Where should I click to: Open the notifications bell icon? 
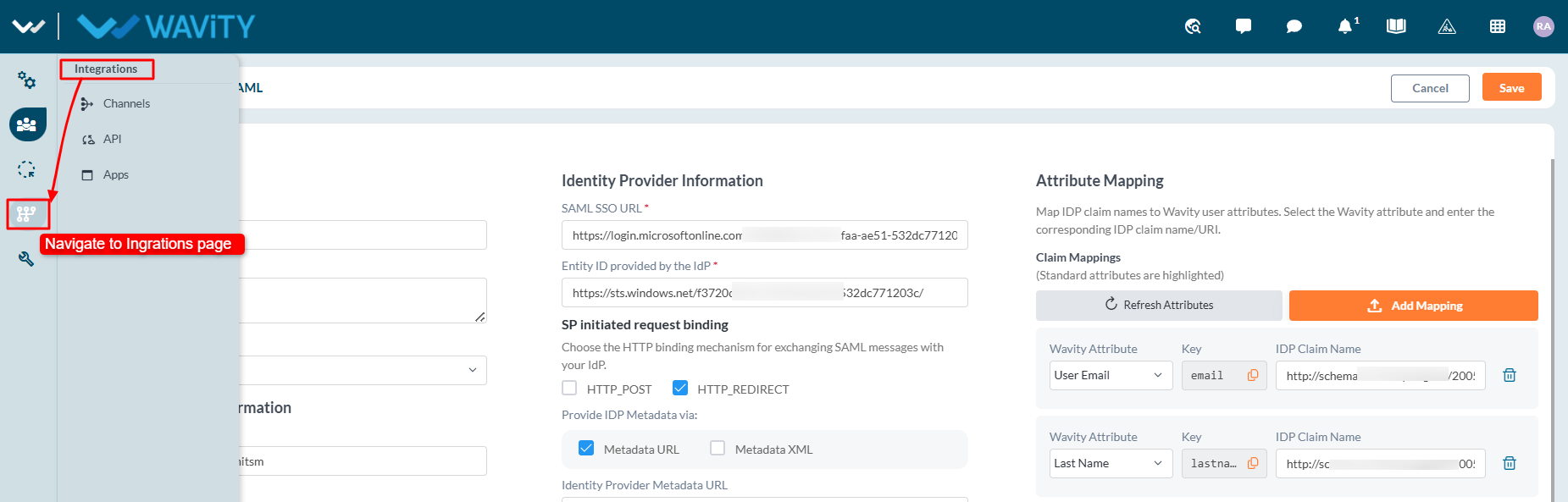point(1345,26)
